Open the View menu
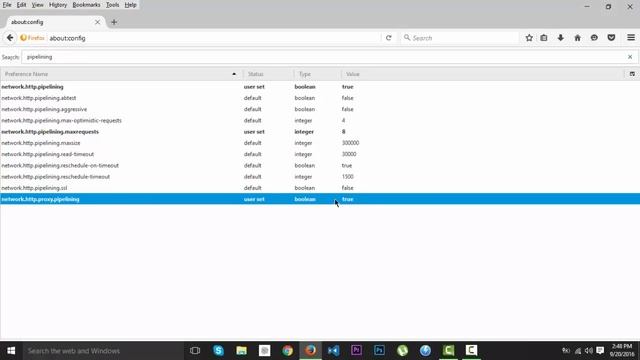The image size is (640, 360). (x=38, y=5)
